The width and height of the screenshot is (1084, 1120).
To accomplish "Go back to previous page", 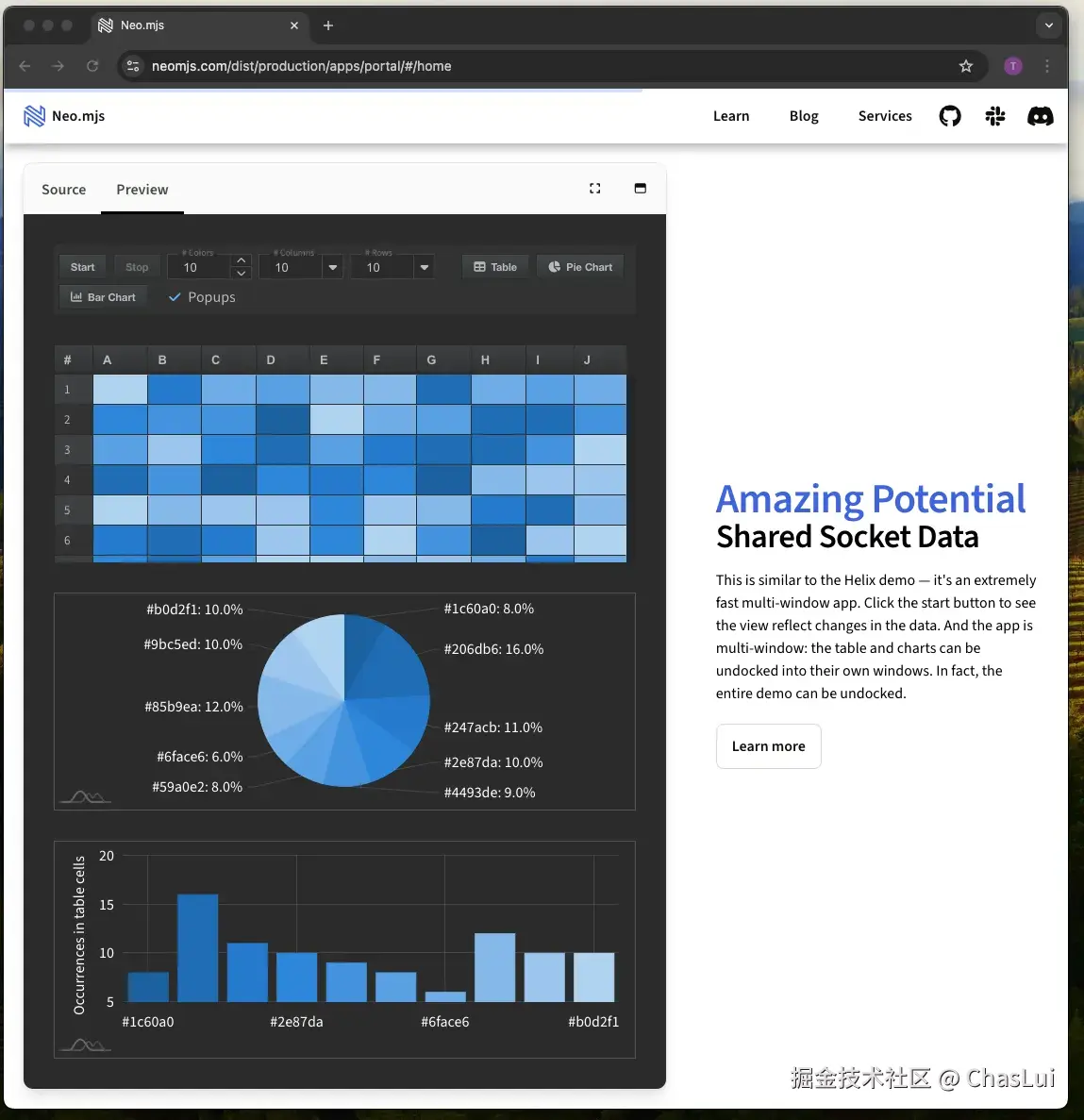I will click(25, 66).
